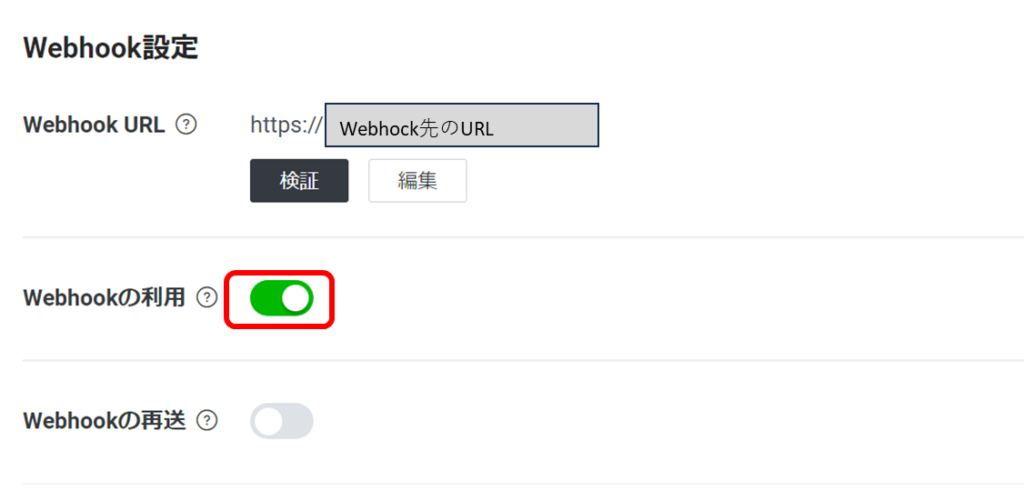Enable the Webhookの再送 toggle
The image size is (1024, 491).
pos(281,421)
